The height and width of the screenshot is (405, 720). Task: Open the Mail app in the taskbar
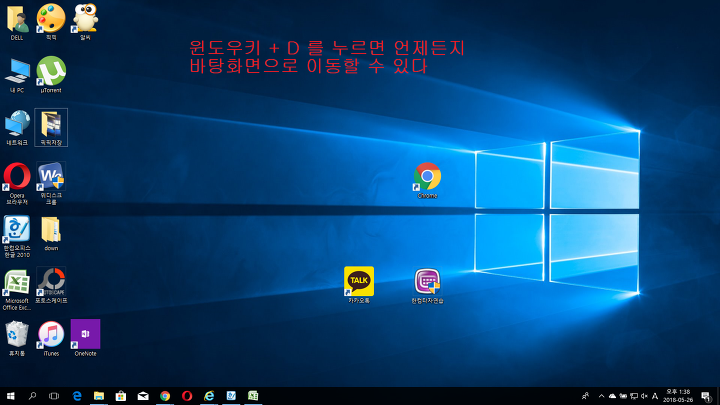pos(143,396)
